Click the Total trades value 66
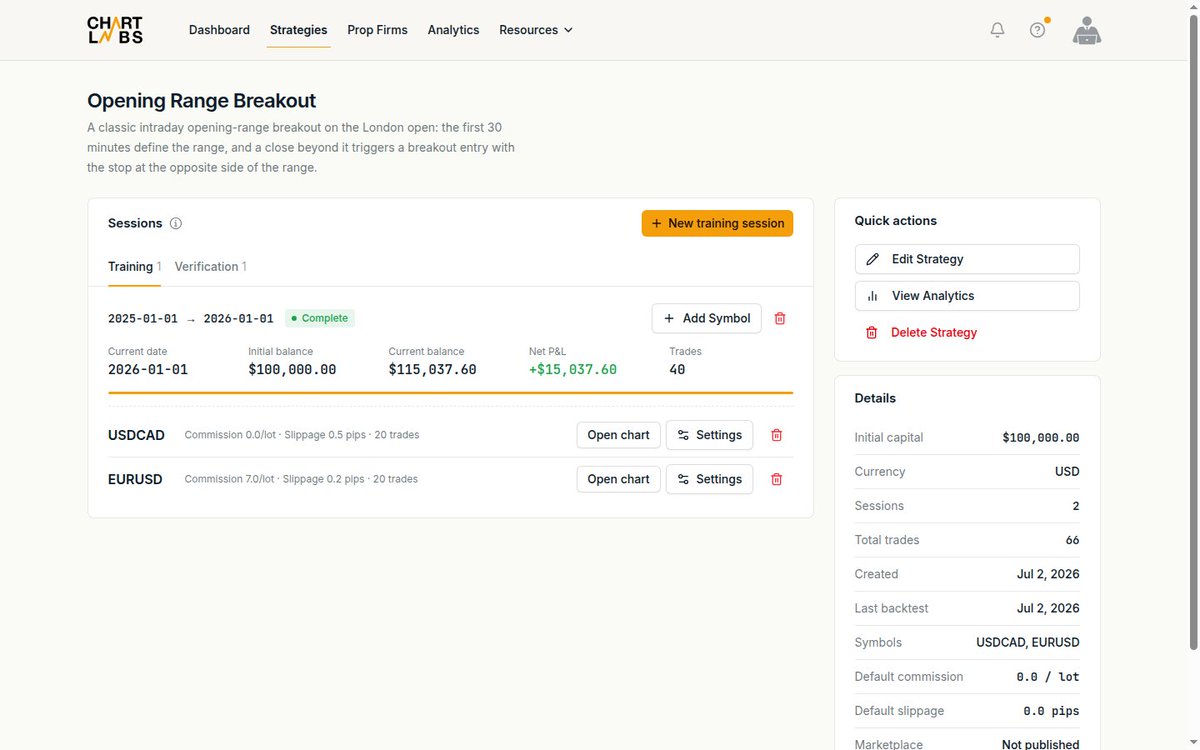This screenshot has height=750, width=1200. (x=1072, y=540)
